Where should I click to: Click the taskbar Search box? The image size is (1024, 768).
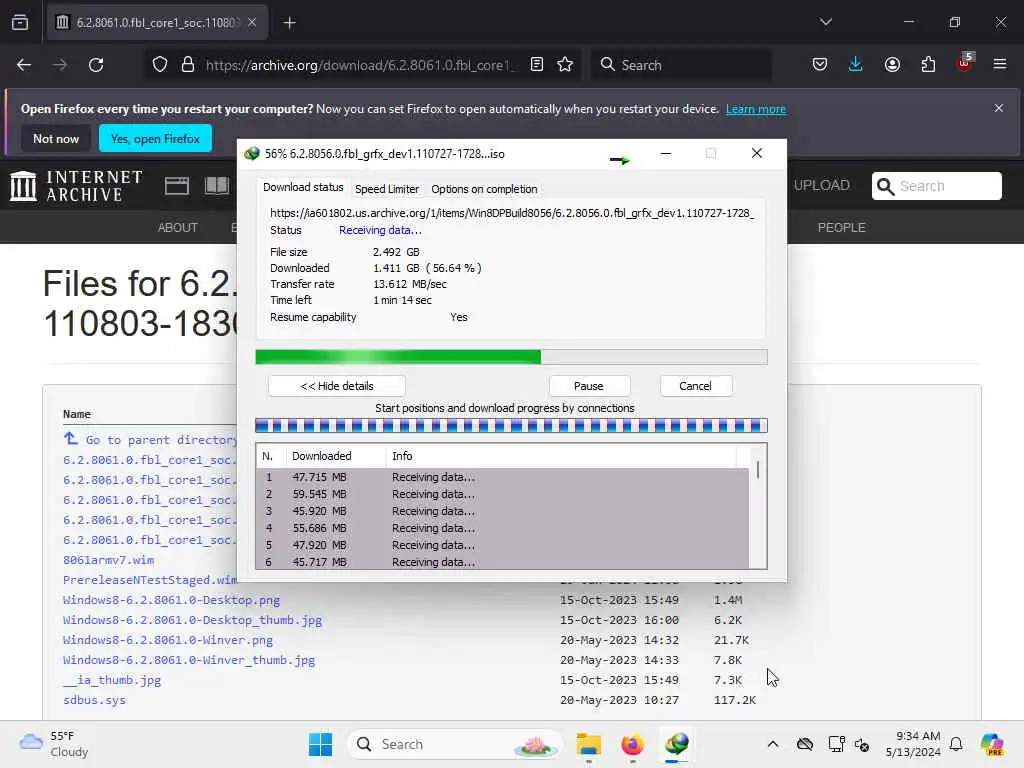(455, 744)
